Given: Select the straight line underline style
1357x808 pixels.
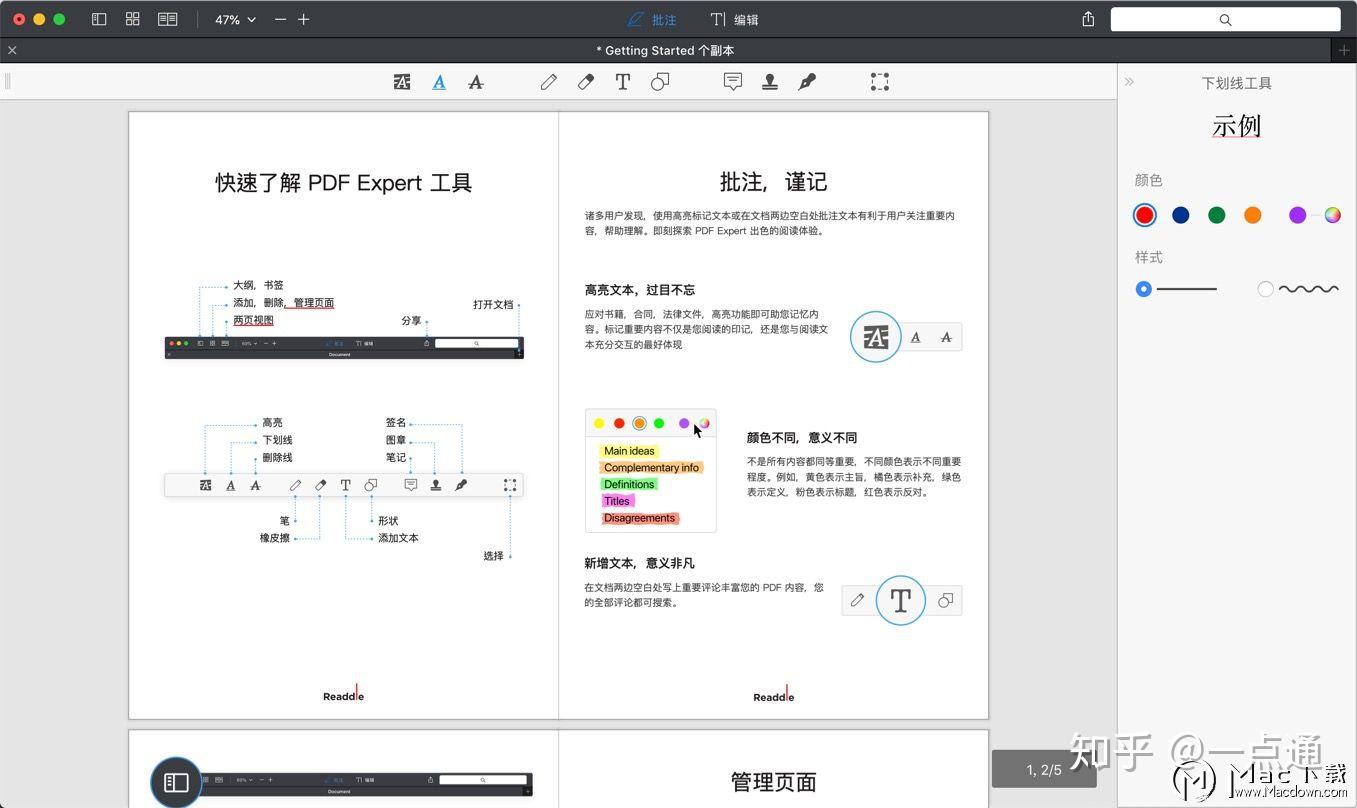Looking at the screenshot, I should (x=1144, y=289).
